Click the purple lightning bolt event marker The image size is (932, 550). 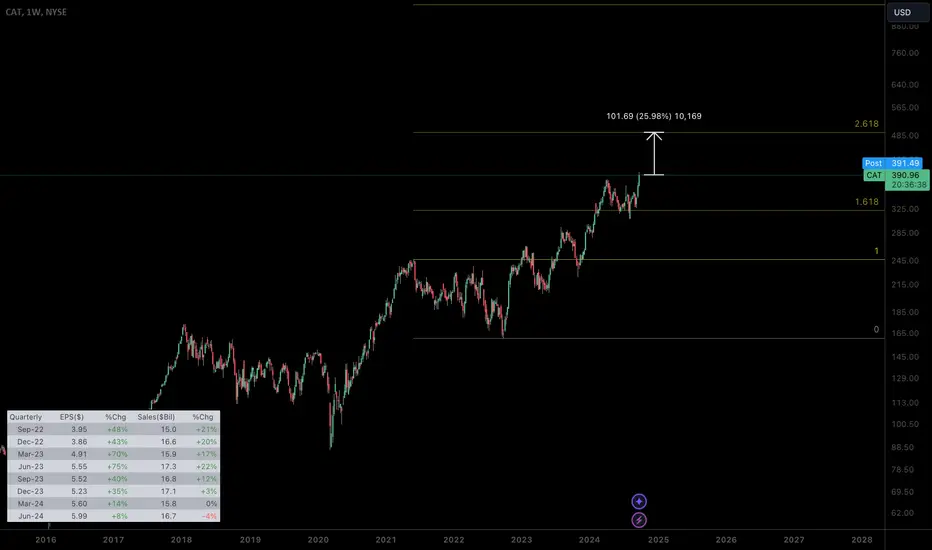coord(639,520)
